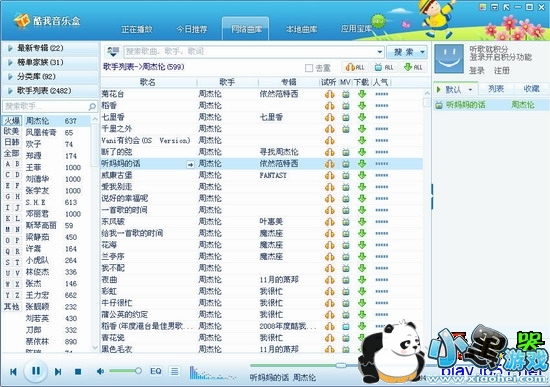Download 听妈妈的话 from the song list
The height and width of the screenshot is (387, 550).
362,164
